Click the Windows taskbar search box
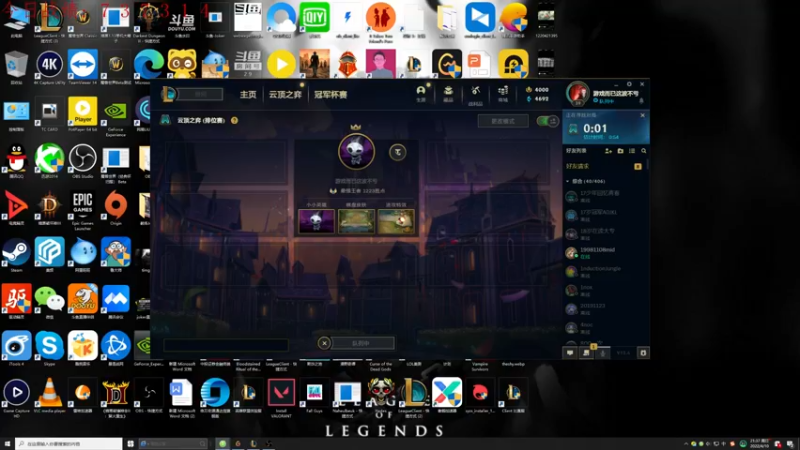Screen dimensions: 800x450 click(x=68, y=444)
